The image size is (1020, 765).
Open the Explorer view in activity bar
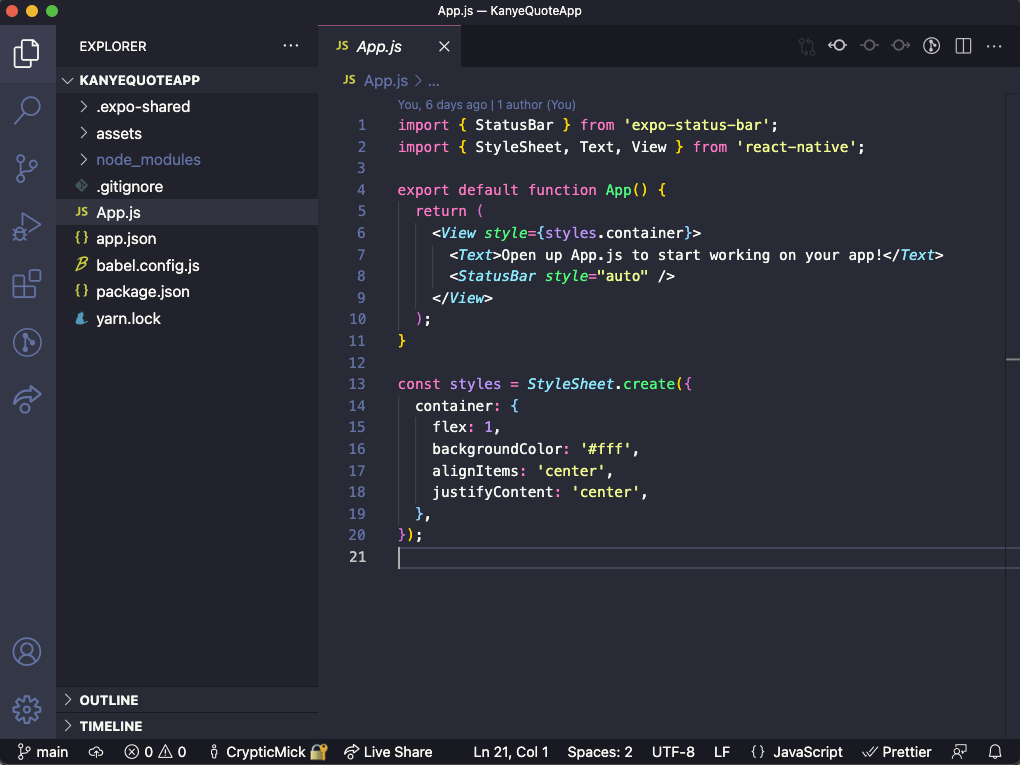27,53
